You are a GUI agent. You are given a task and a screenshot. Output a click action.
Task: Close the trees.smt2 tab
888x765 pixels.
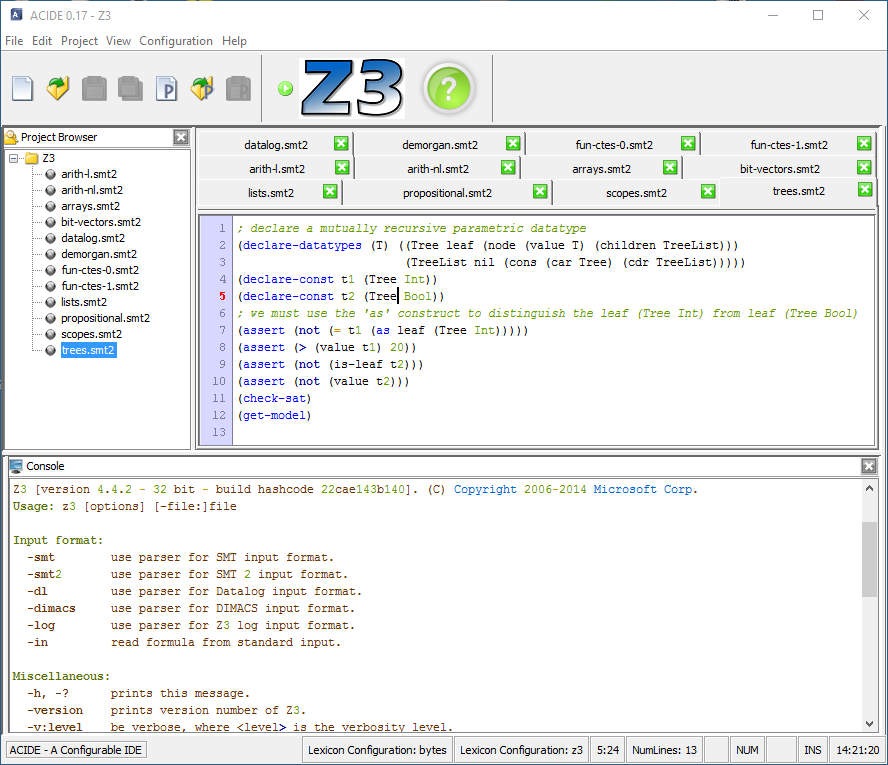[x=865, y=190]
